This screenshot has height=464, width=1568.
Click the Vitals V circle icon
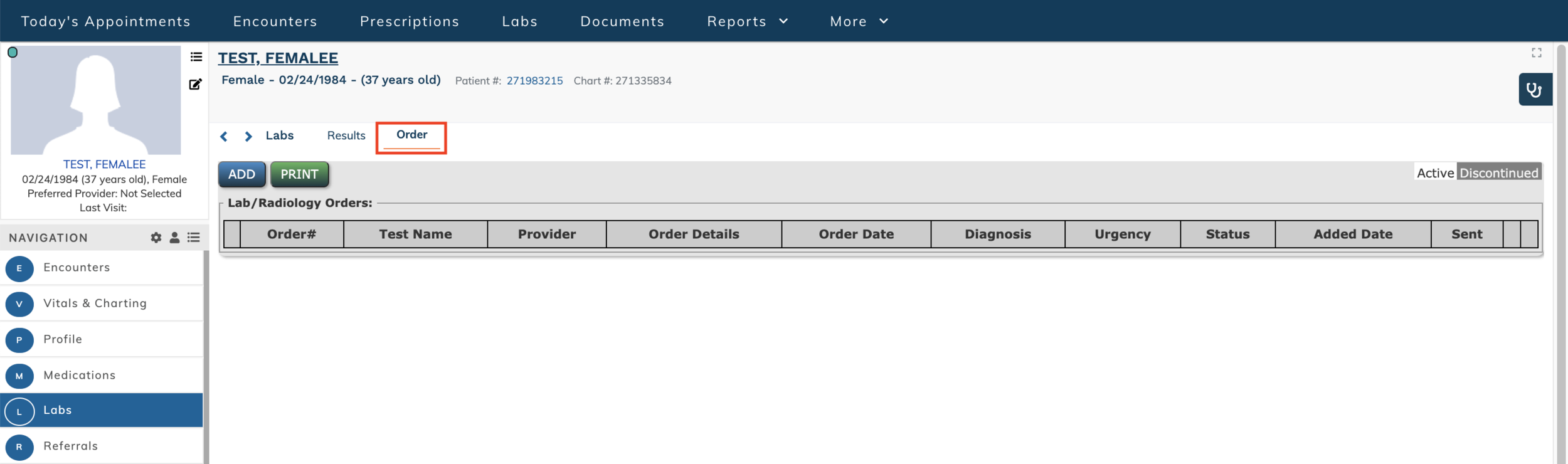click(19, 304)
